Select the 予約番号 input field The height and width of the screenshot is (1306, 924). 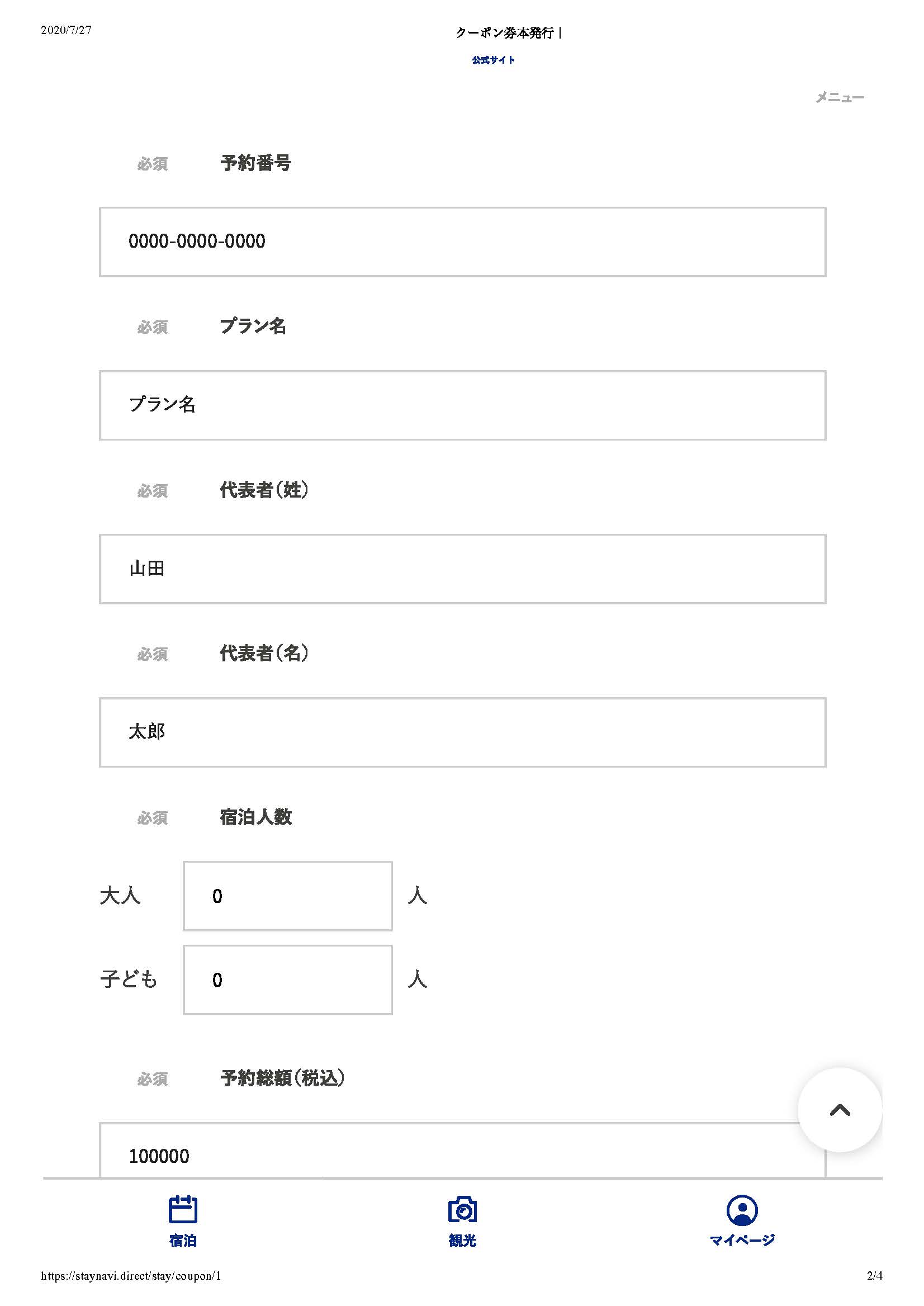463,242
